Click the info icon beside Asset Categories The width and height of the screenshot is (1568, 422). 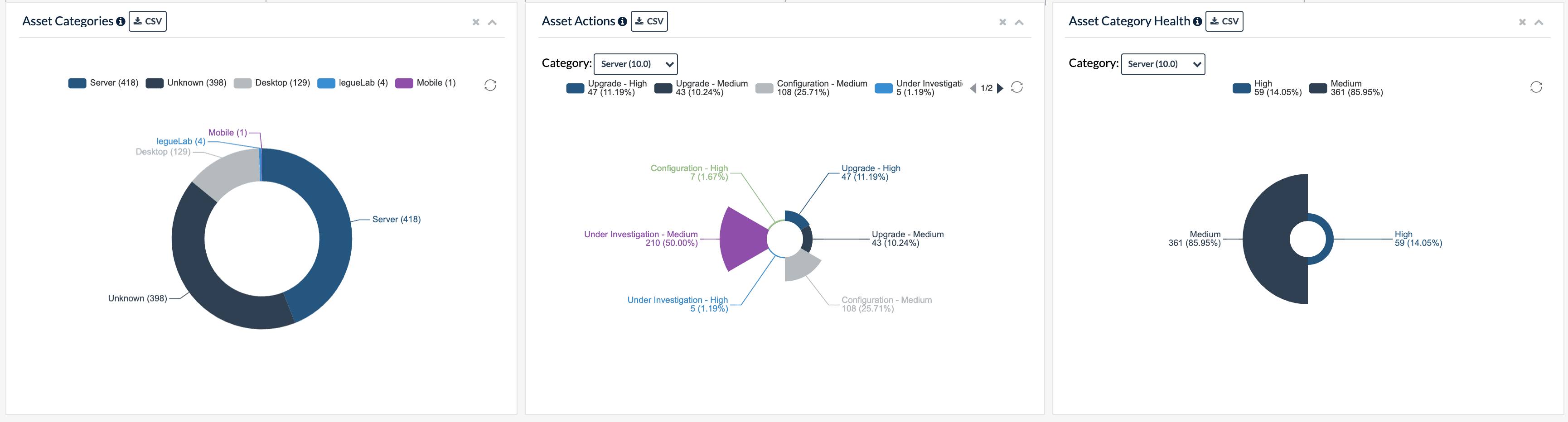(x=121, y=21)
